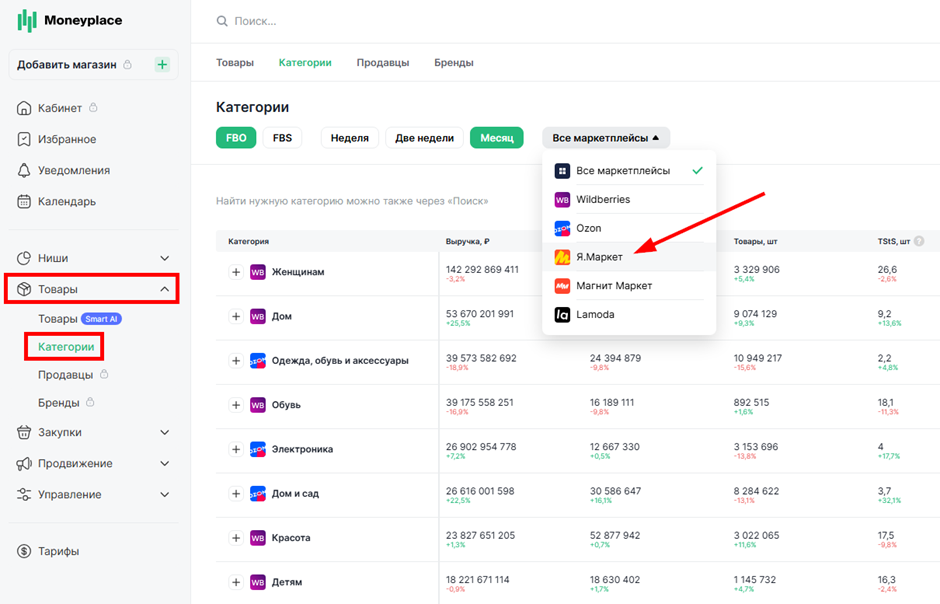Click the Тарифы coin icon
Image resolution: width=940 pixels, height=604 pixels.
[x=24, y=551]
